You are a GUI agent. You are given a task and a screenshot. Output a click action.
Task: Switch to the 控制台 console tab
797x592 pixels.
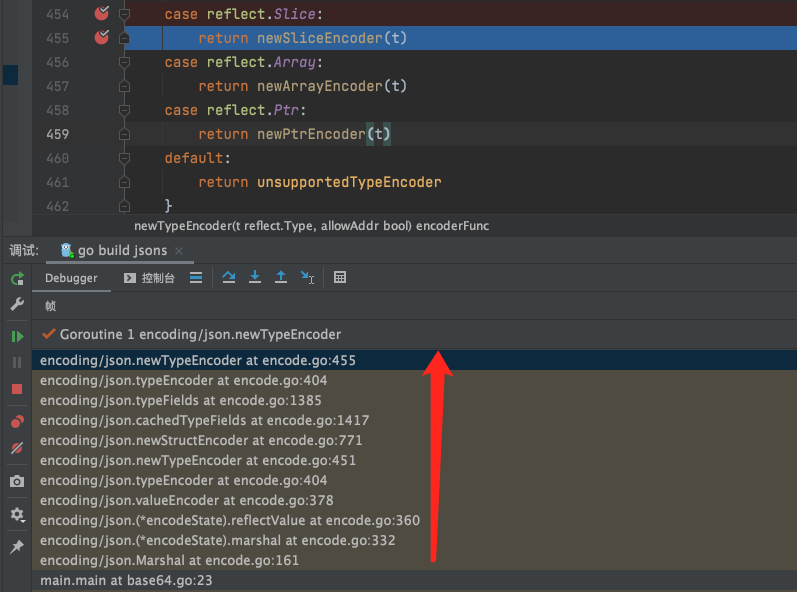[149, 278]
